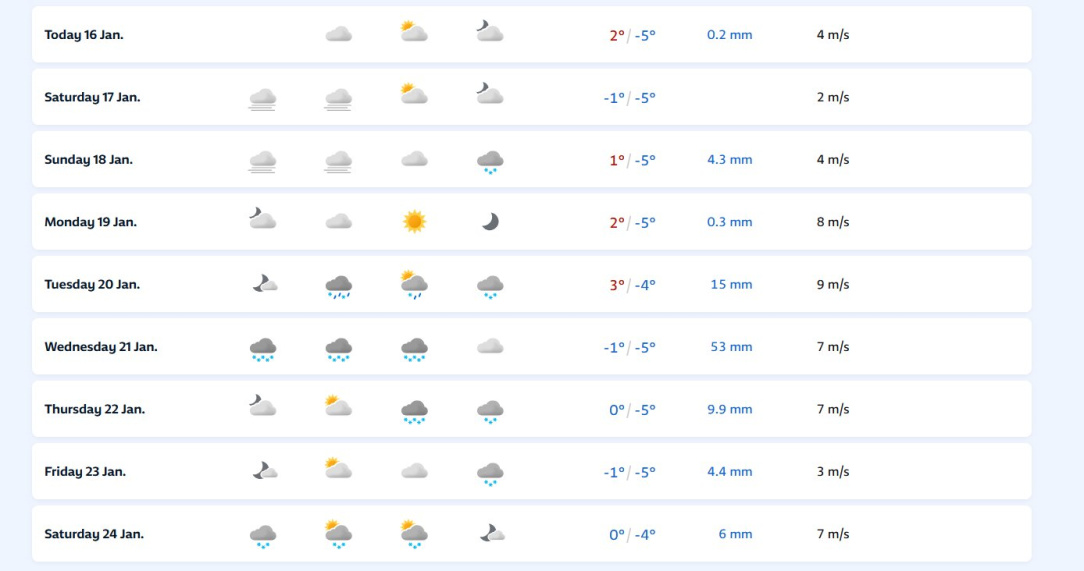
Task: Expand the Friday 23 Jan. row
Action: click(532, 471)
